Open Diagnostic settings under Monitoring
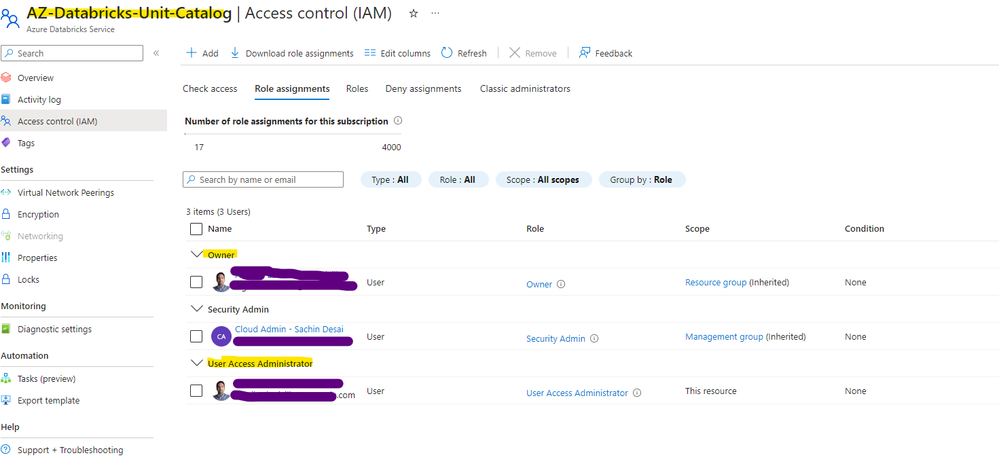 [54, 329]
